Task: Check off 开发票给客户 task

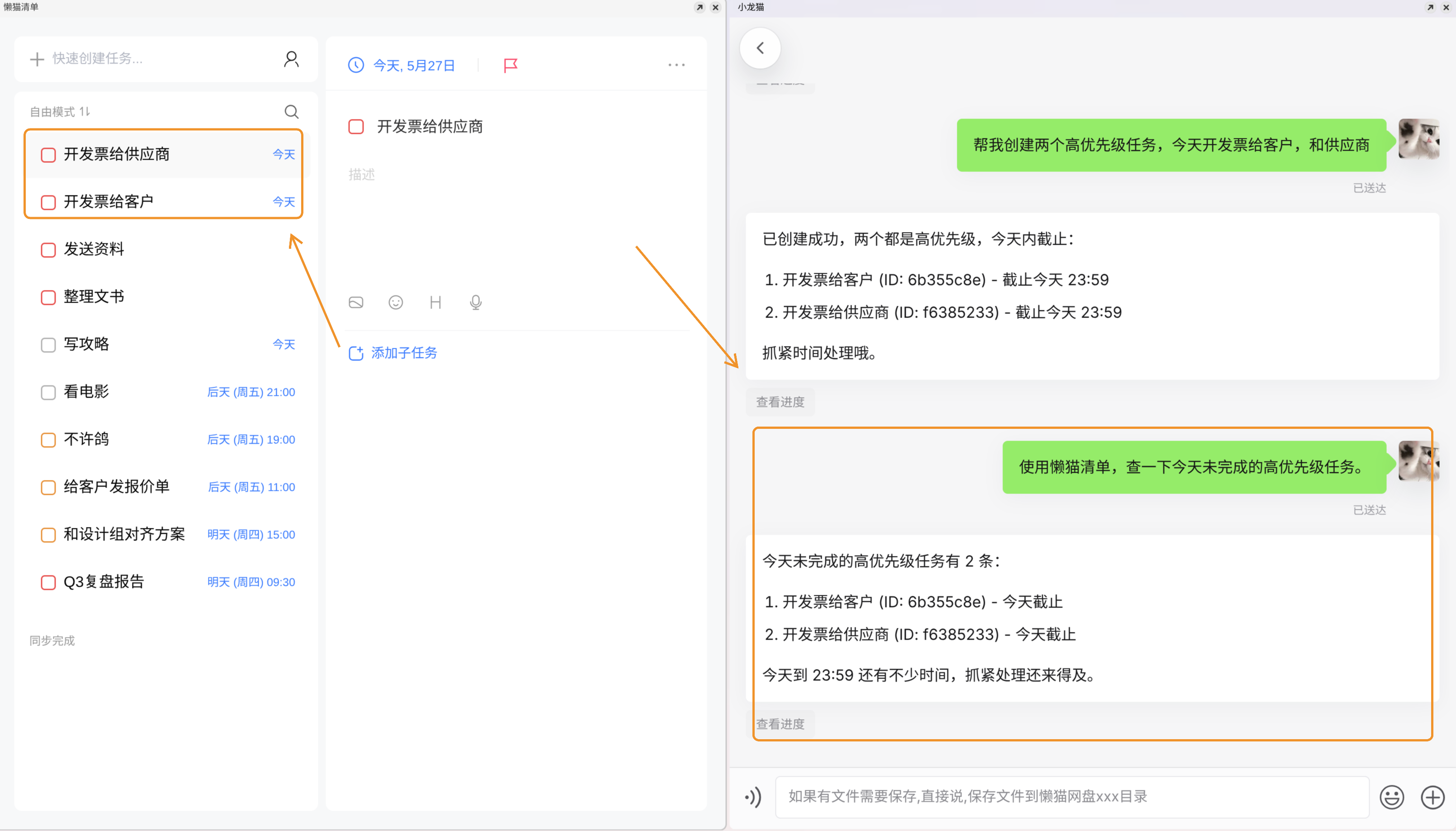Action: tap(48, 202)
